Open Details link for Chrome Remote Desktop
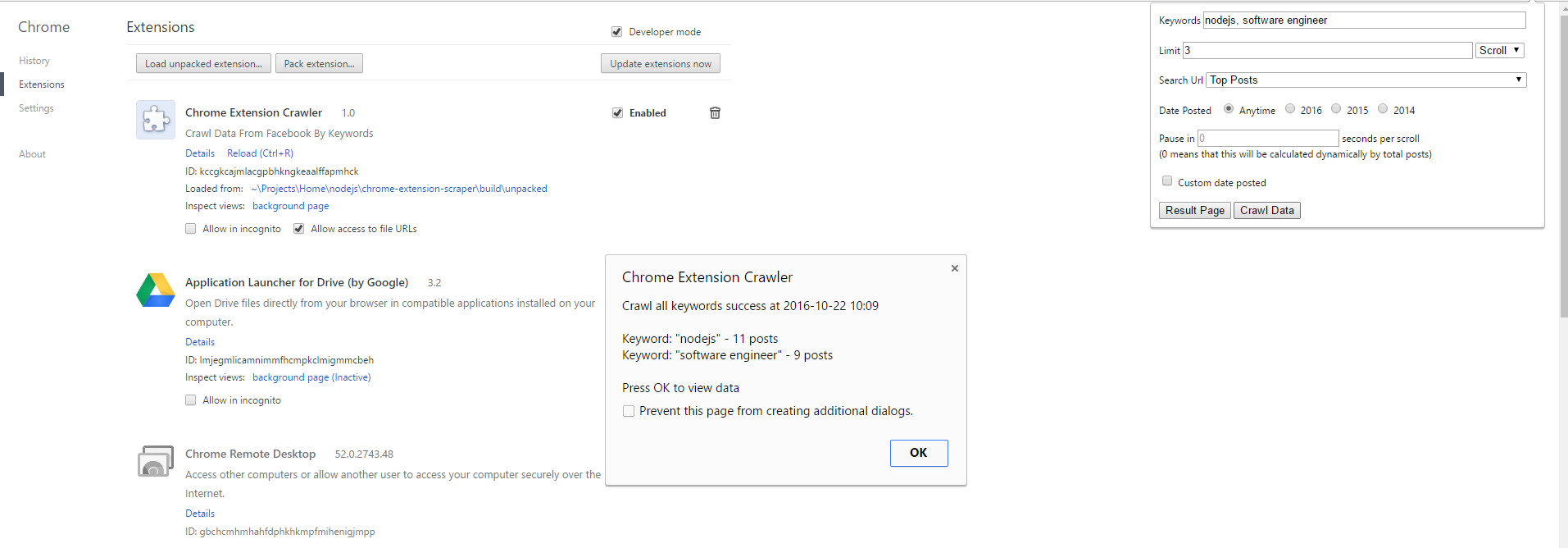 [x=200, y=514]
